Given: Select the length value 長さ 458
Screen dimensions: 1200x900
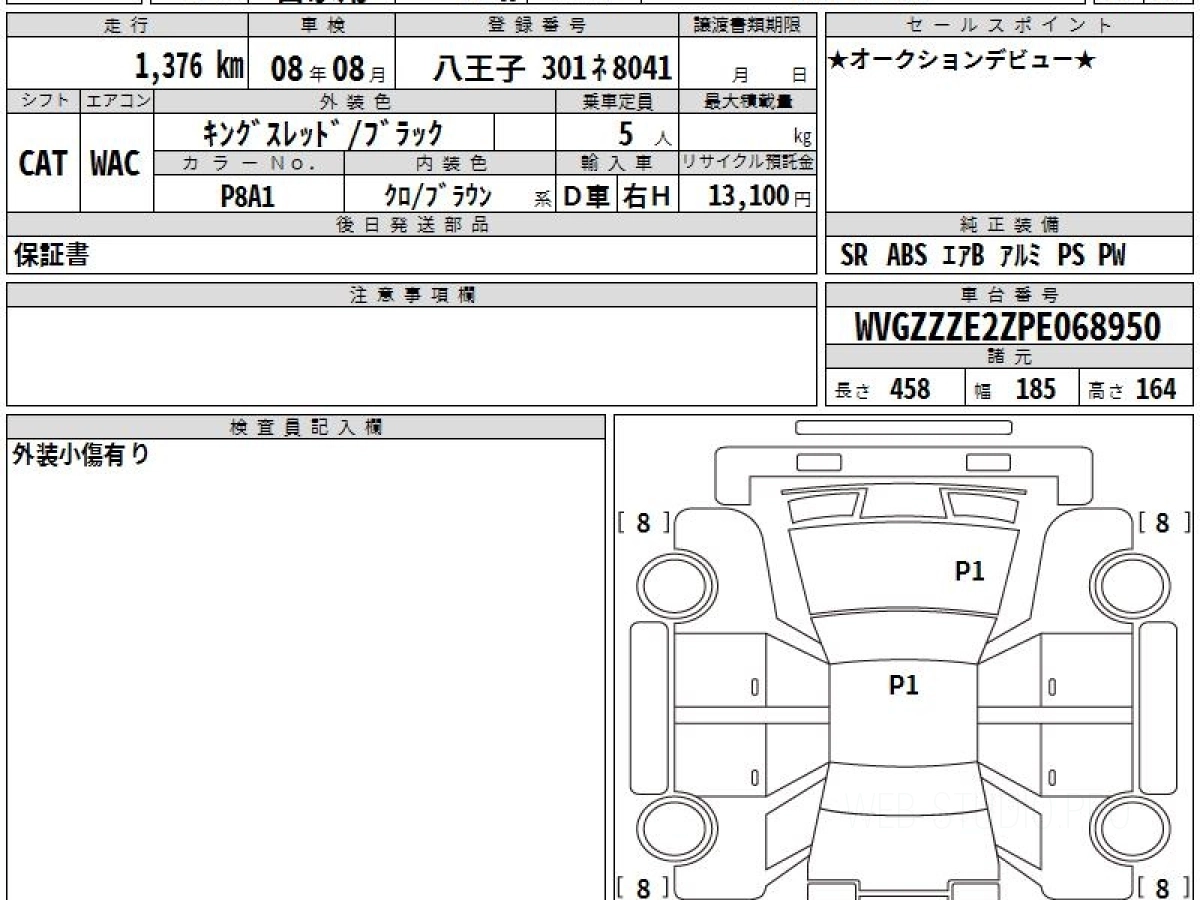Looking at the screenshot, I should pyautogui.click(x=882, y=389).
